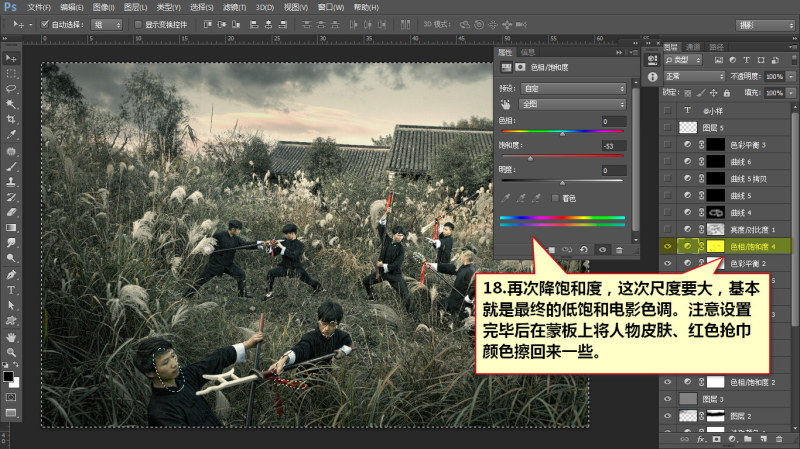
Task: Select the Zoom tool
Action: click(x=11, y=352)
